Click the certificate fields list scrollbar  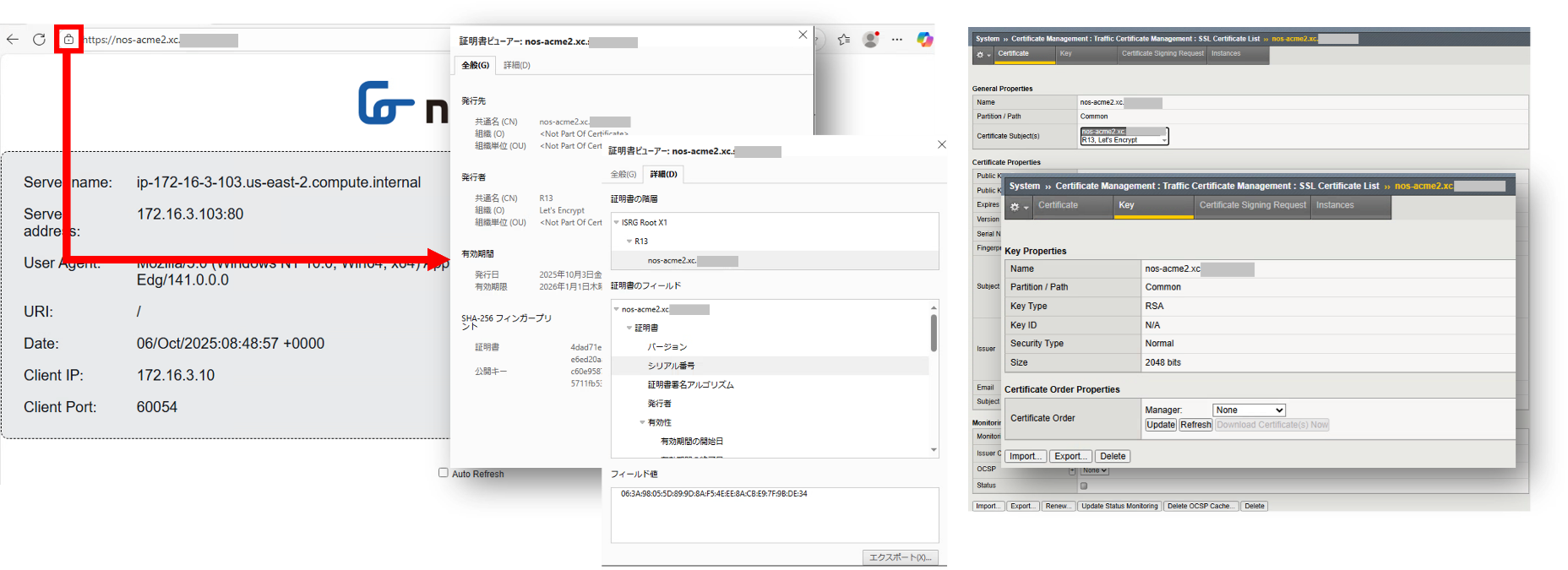[934, 334]
